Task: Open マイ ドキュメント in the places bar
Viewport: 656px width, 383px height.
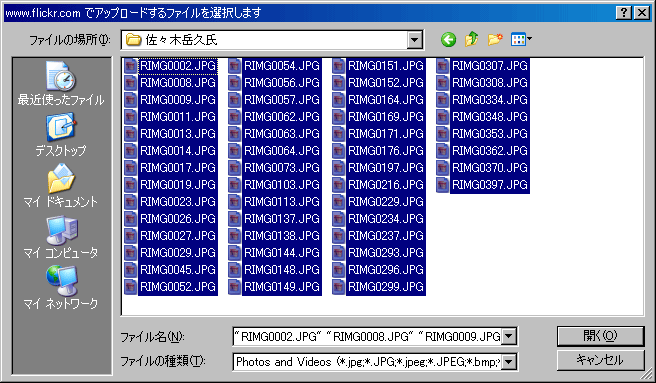Action: pos(61,185)
